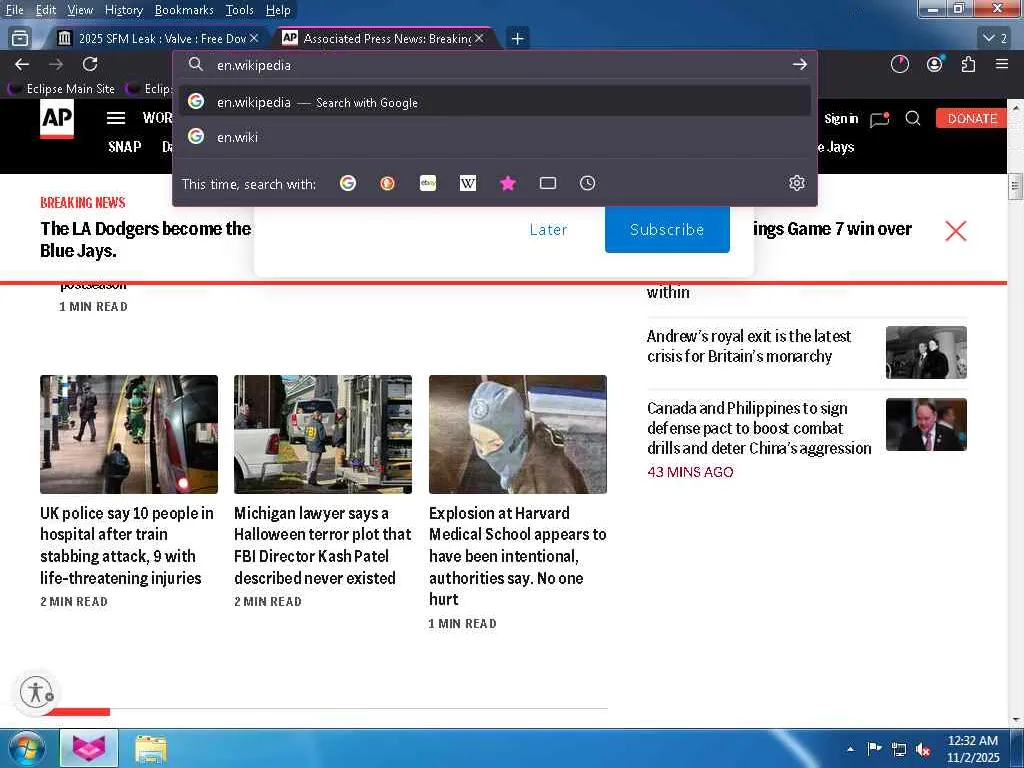Open the History menu
This screenshot has width=1024, height=768.
click(x=123, y=10)
